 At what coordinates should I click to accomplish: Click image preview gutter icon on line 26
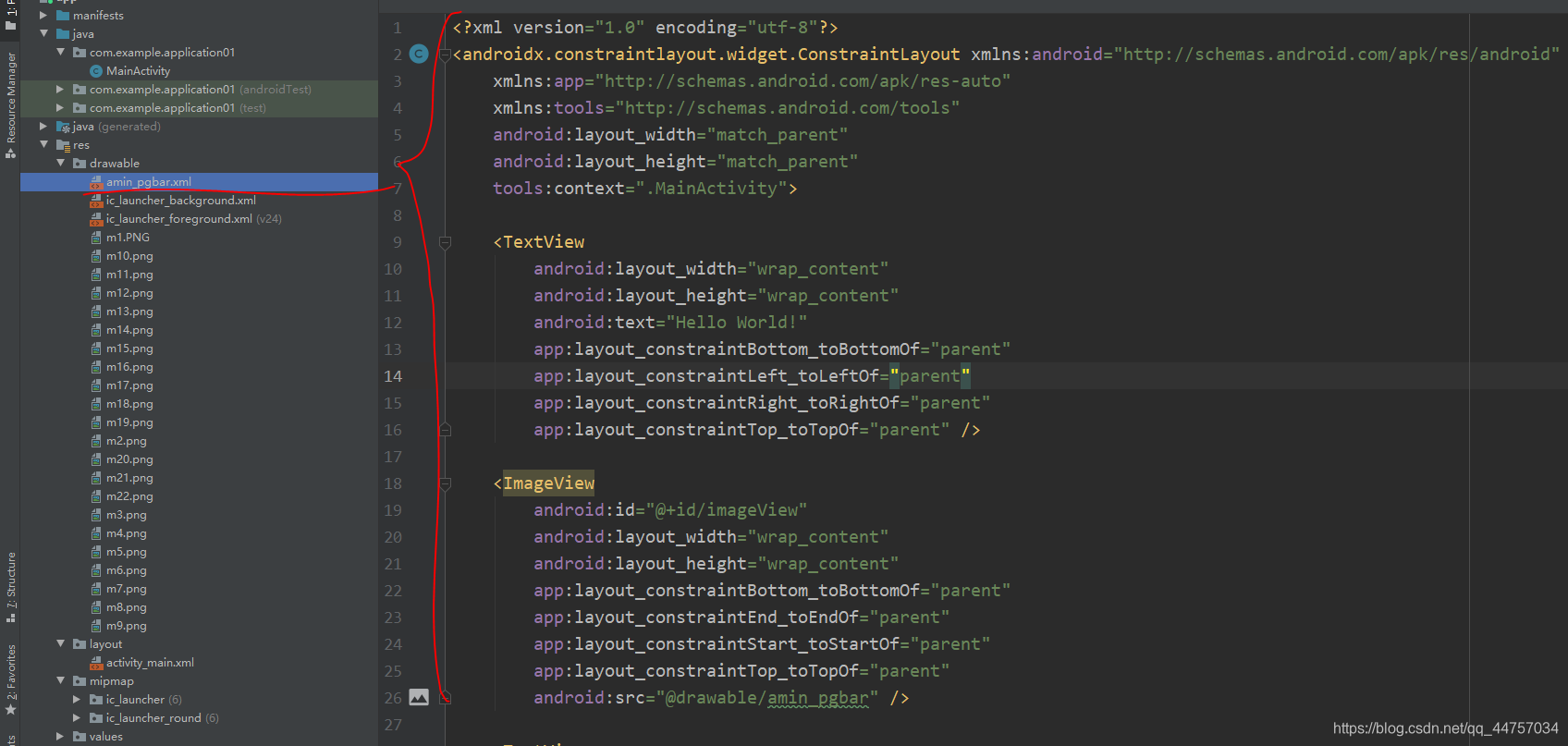coord(419,697)
